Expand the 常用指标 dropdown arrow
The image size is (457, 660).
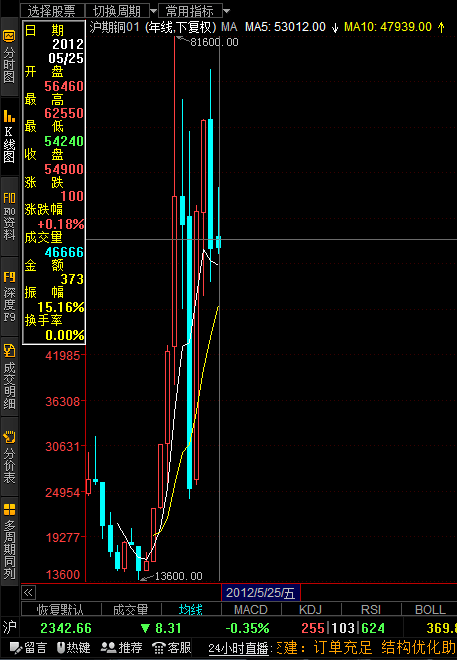[226, 11]
